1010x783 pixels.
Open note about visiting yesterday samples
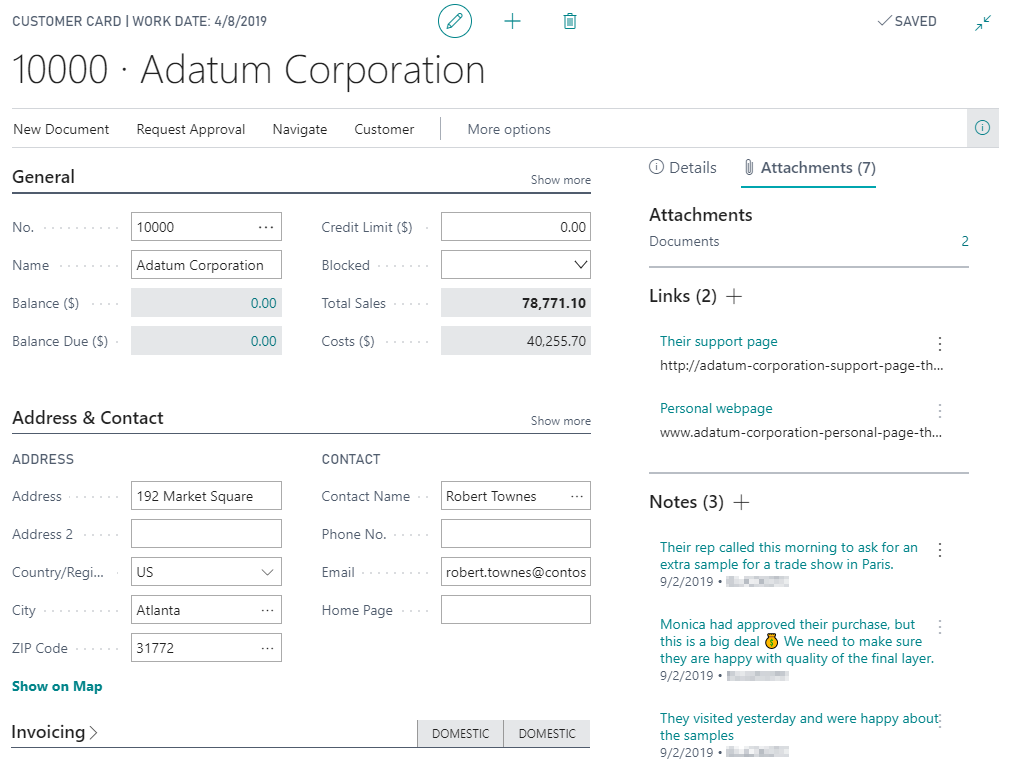coord(799,727)
